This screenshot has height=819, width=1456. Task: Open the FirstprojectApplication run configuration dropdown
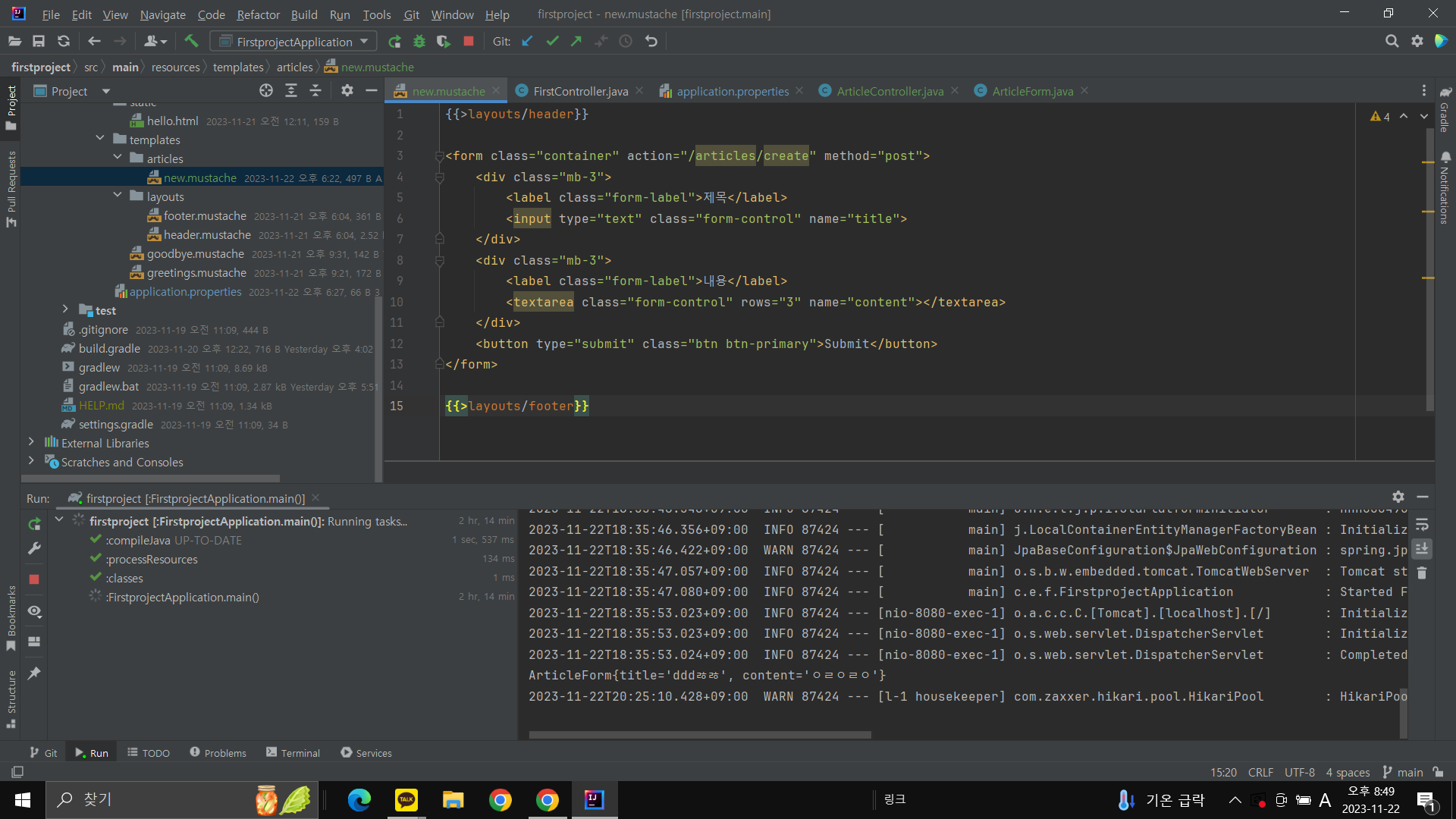[x=293, y=41]
